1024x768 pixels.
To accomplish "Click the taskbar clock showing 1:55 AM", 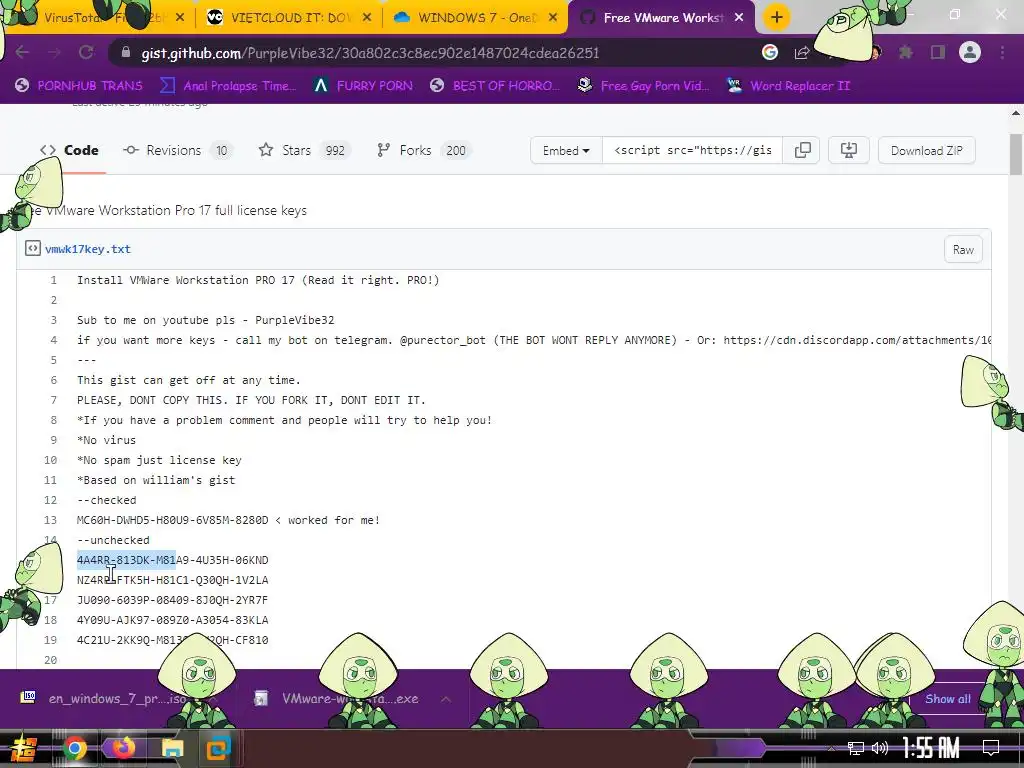I will point(931,748).
